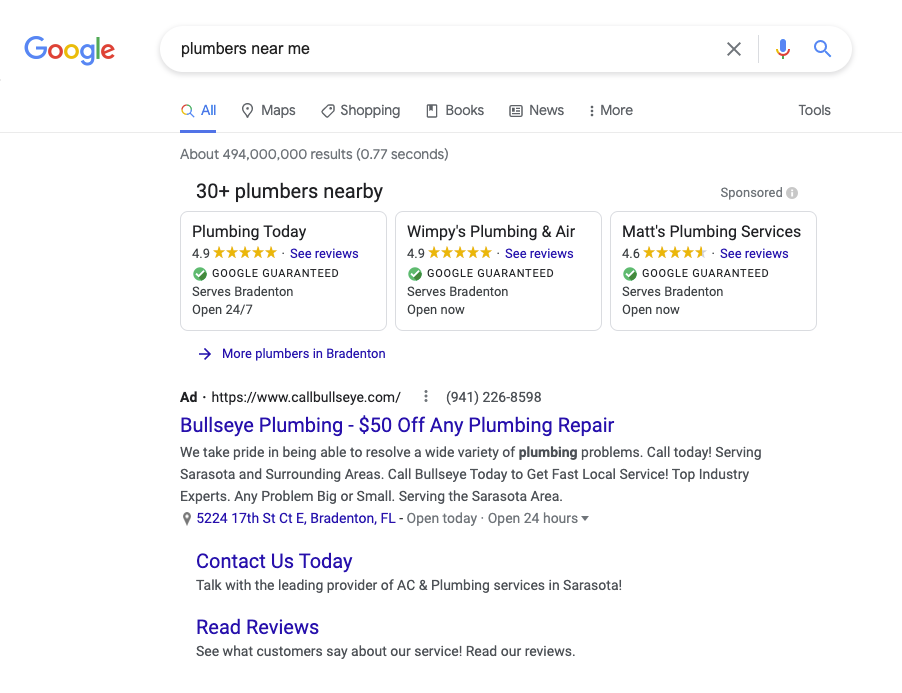Click the callbullseye.com ad URL

click(x=306, y=397)
